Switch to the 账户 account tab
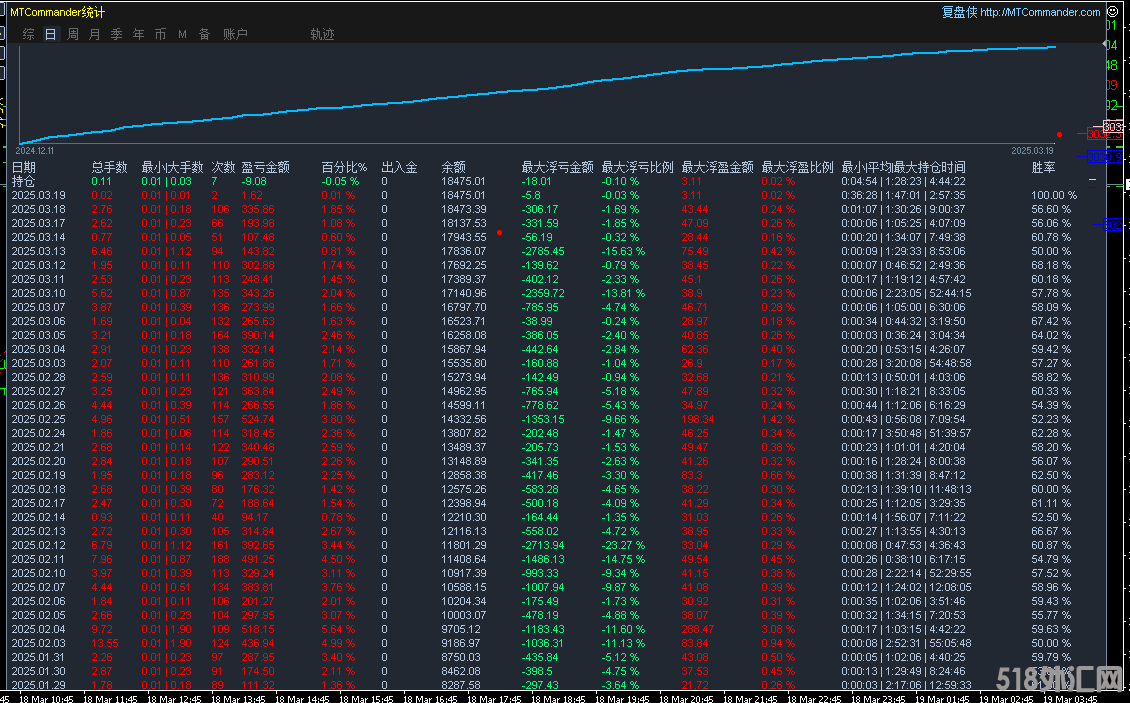 [x=235, y=34]
